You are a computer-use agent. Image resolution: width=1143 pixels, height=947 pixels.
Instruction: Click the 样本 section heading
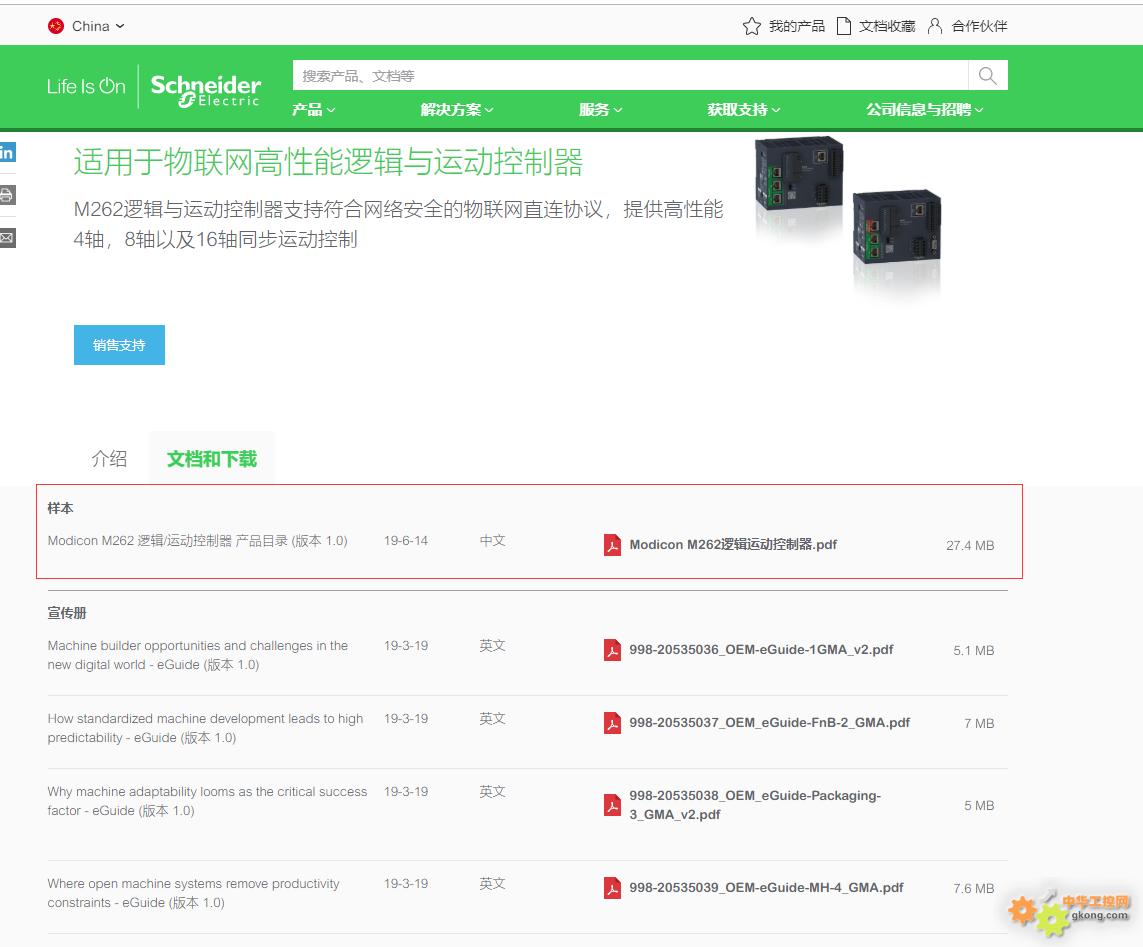coord(61,508)
